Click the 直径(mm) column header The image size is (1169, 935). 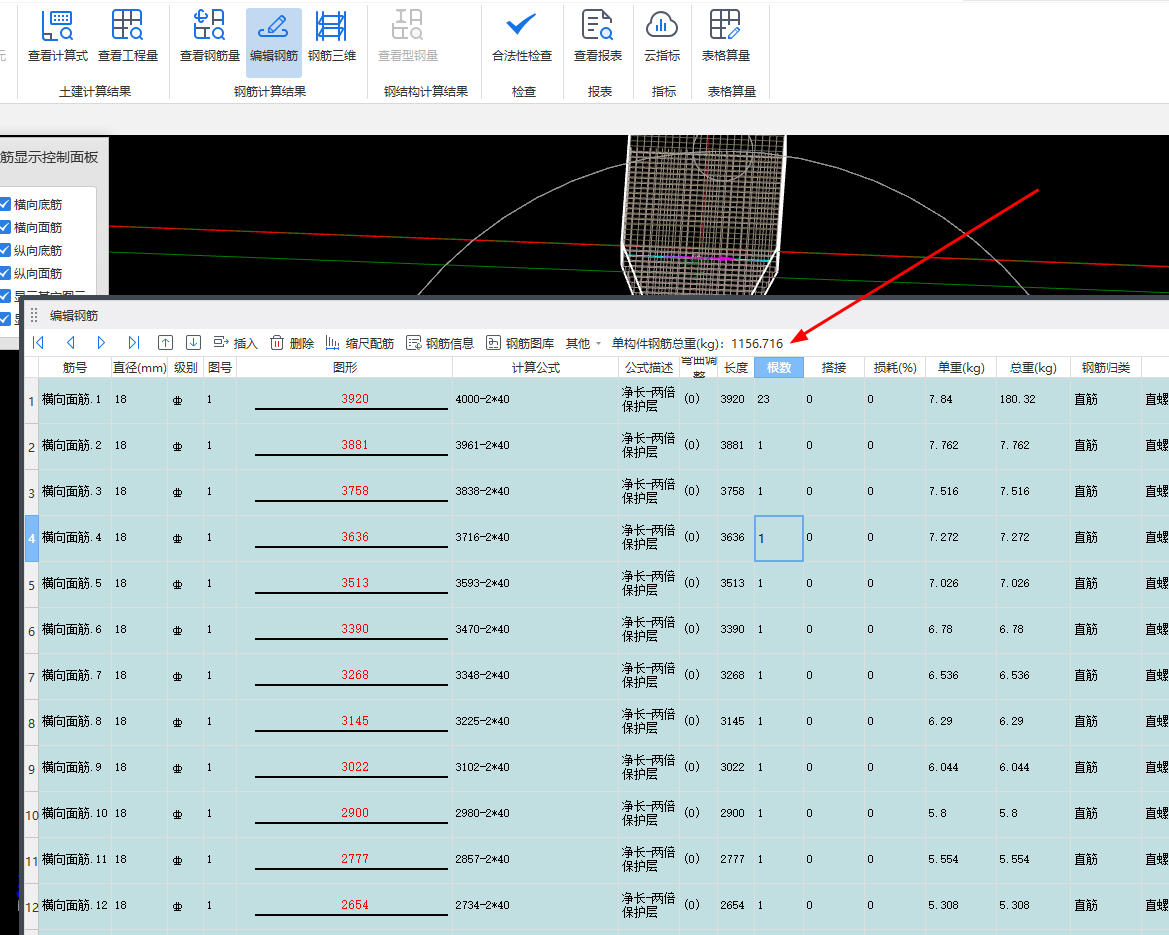pyautogui.click(x=139, y=368)
